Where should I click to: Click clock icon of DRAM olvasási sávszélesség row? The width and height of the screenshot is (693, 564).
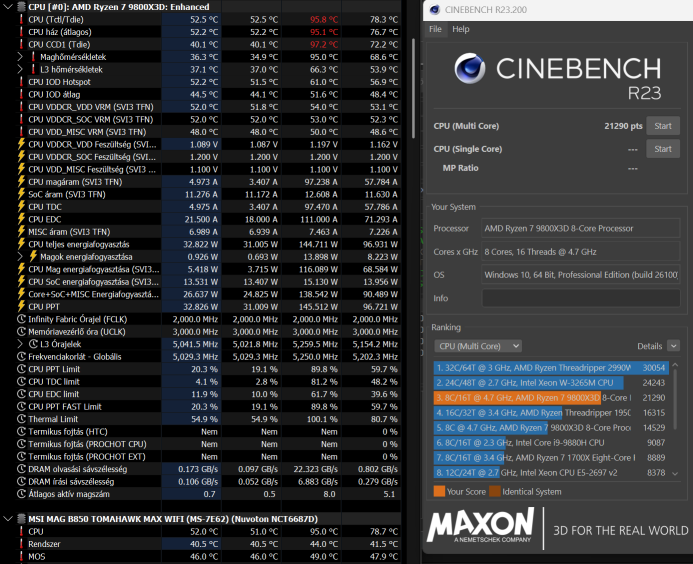click(21, 469)
